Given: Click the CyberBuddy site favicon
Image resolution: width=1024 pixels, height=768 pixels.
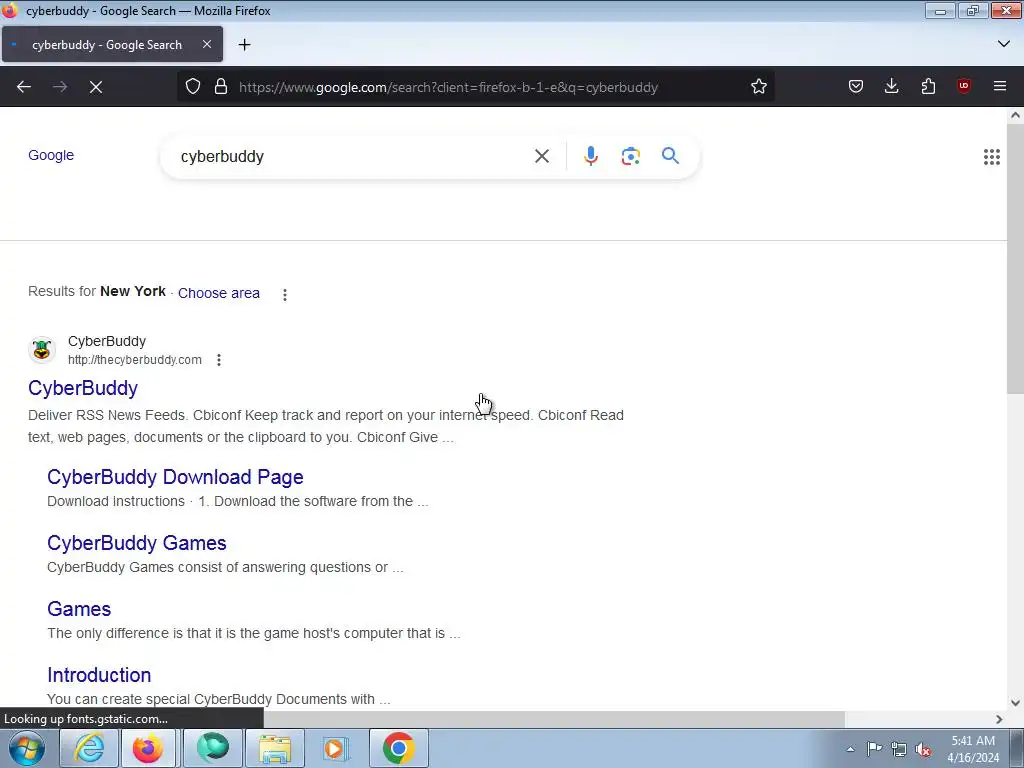Looking at the screenshot, I should (42, 350).
